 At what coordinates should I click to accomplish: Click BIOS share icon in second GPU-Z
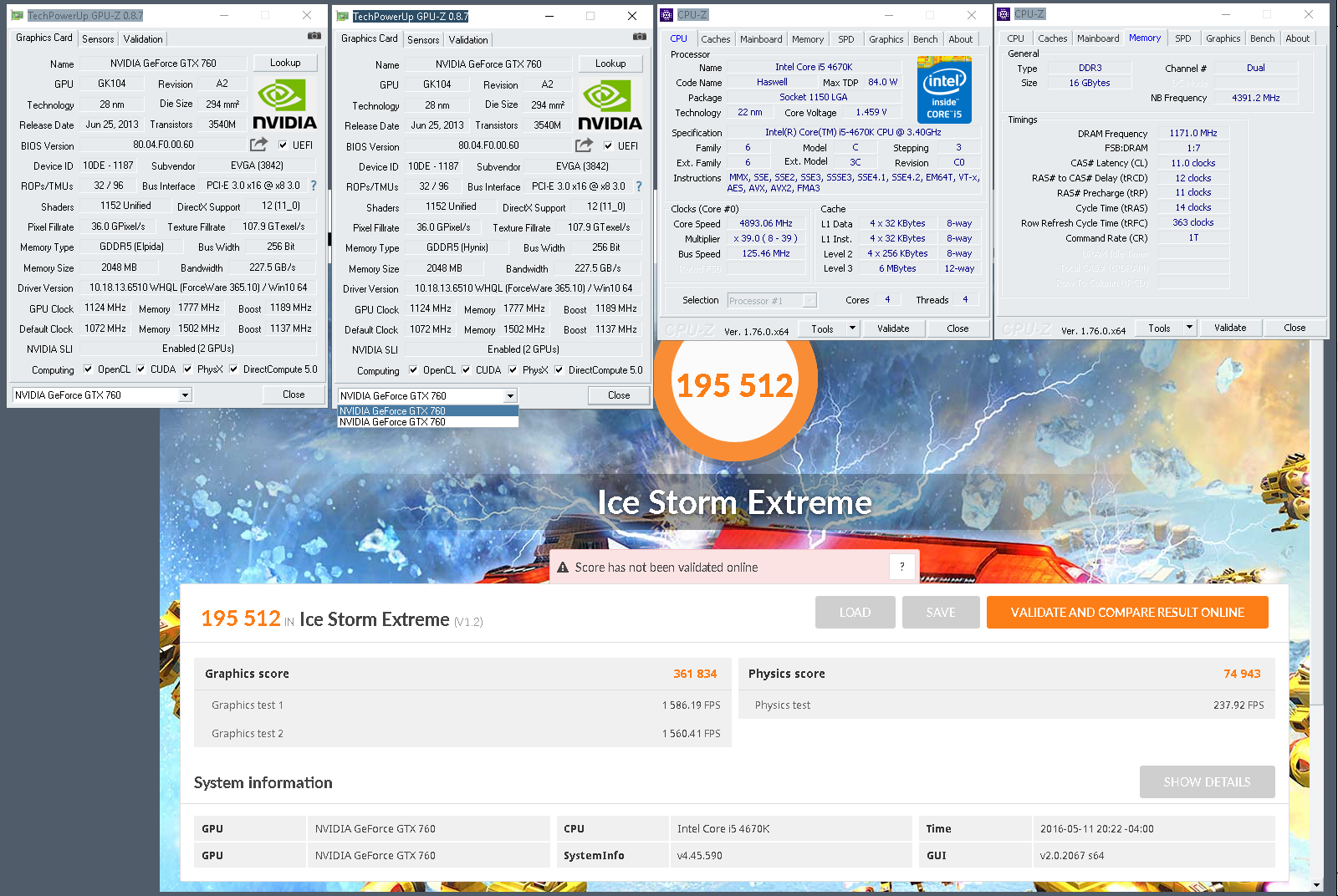(584, 145)
